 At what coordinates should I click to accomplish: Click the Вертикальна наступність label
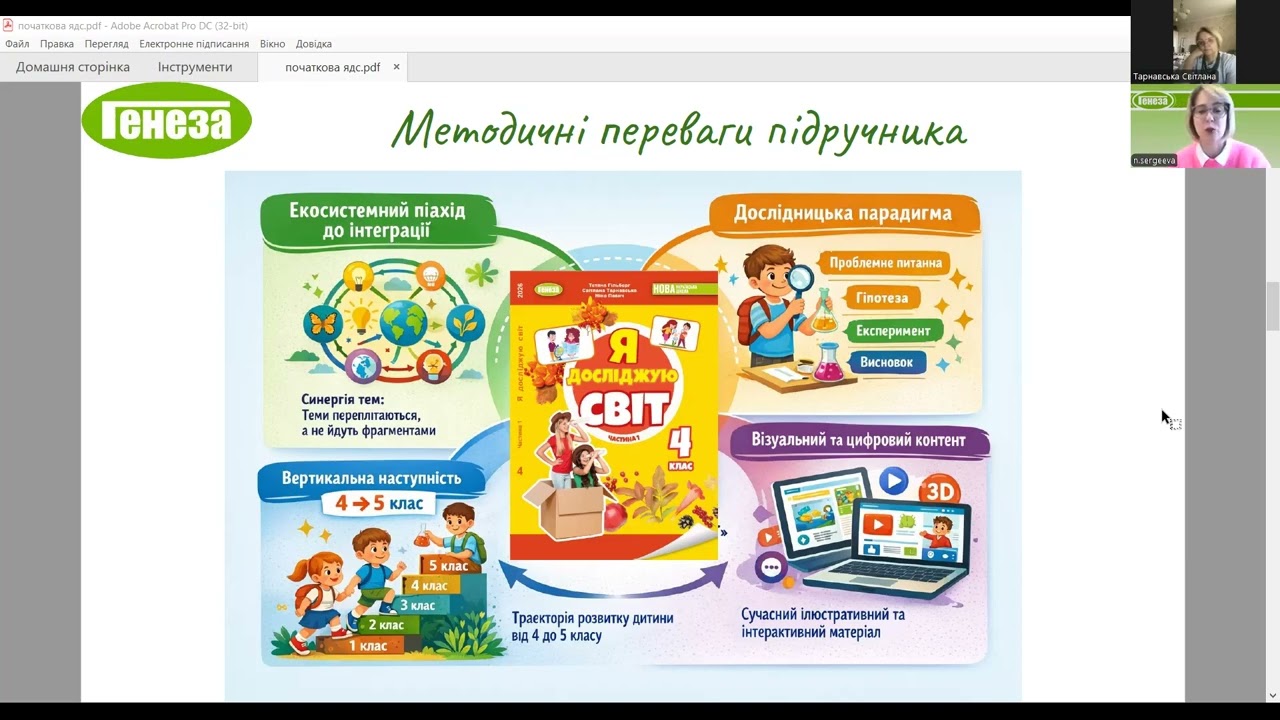click(x=371, y=478)
